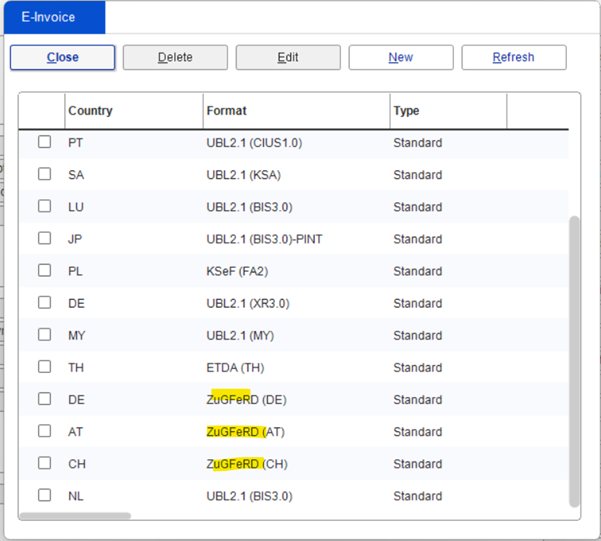Select the ETDA (TH) format cell
Viewport: 601px width, 541px height.
pyautogui.click(x=235, y=367)
